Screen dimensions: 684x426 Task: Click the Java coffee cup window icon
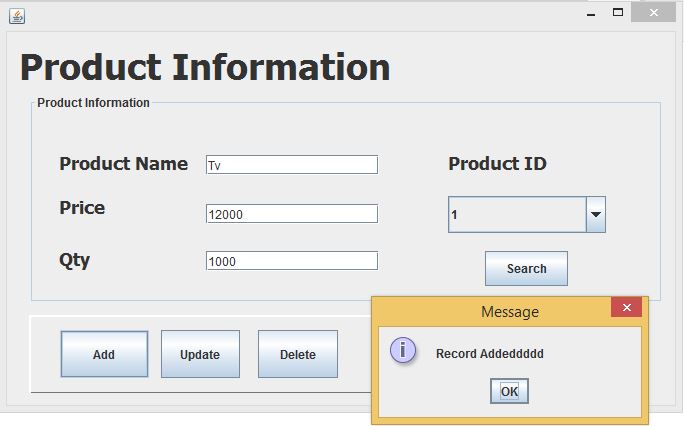tap(17, 16)
